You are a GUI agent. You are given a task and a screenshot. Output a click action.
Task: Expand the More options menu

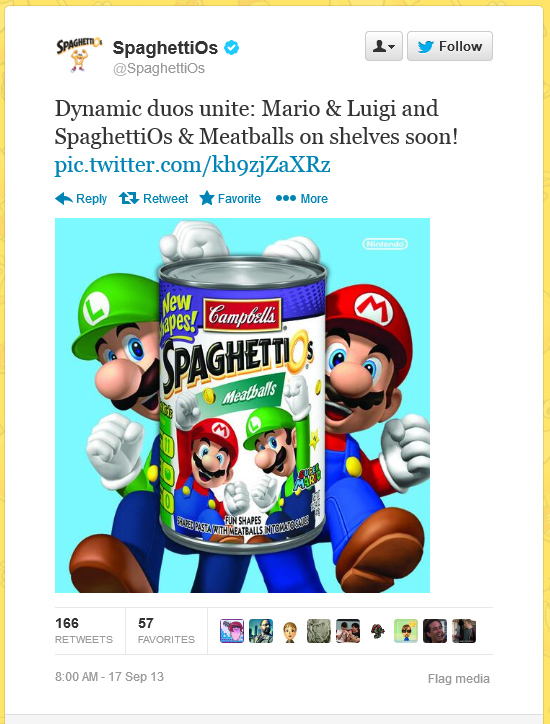(x=302, y=199)
